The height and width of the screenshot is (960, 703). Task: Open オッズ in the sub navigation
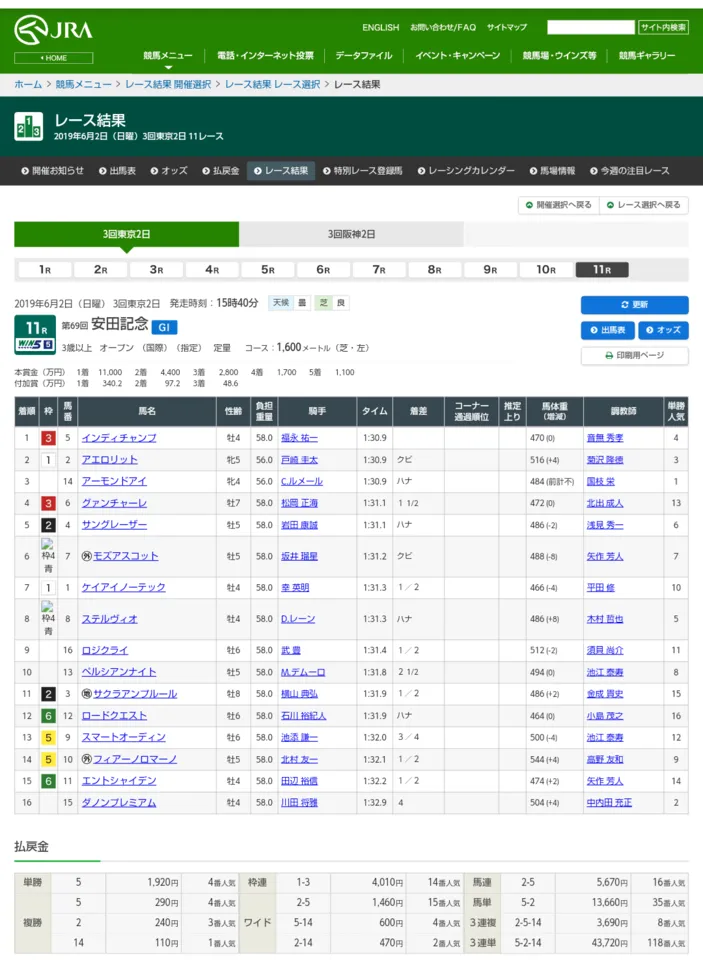169,171
